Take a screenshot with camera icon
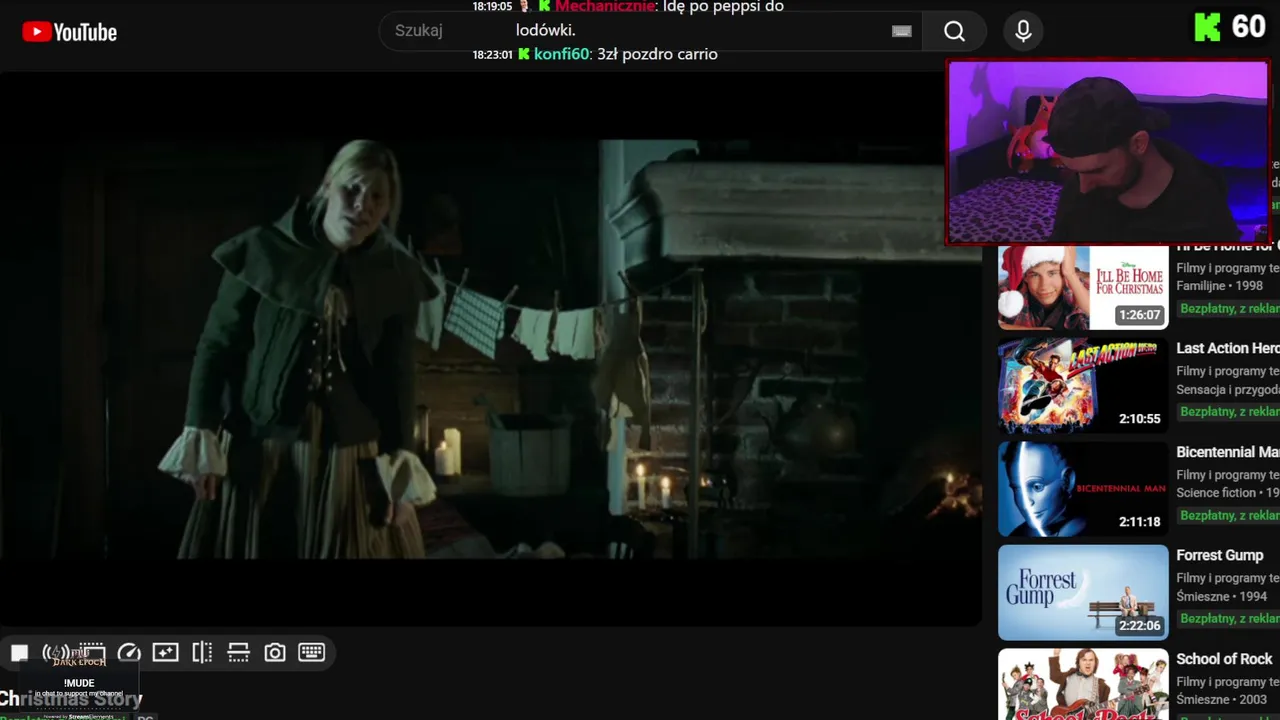 275,653
